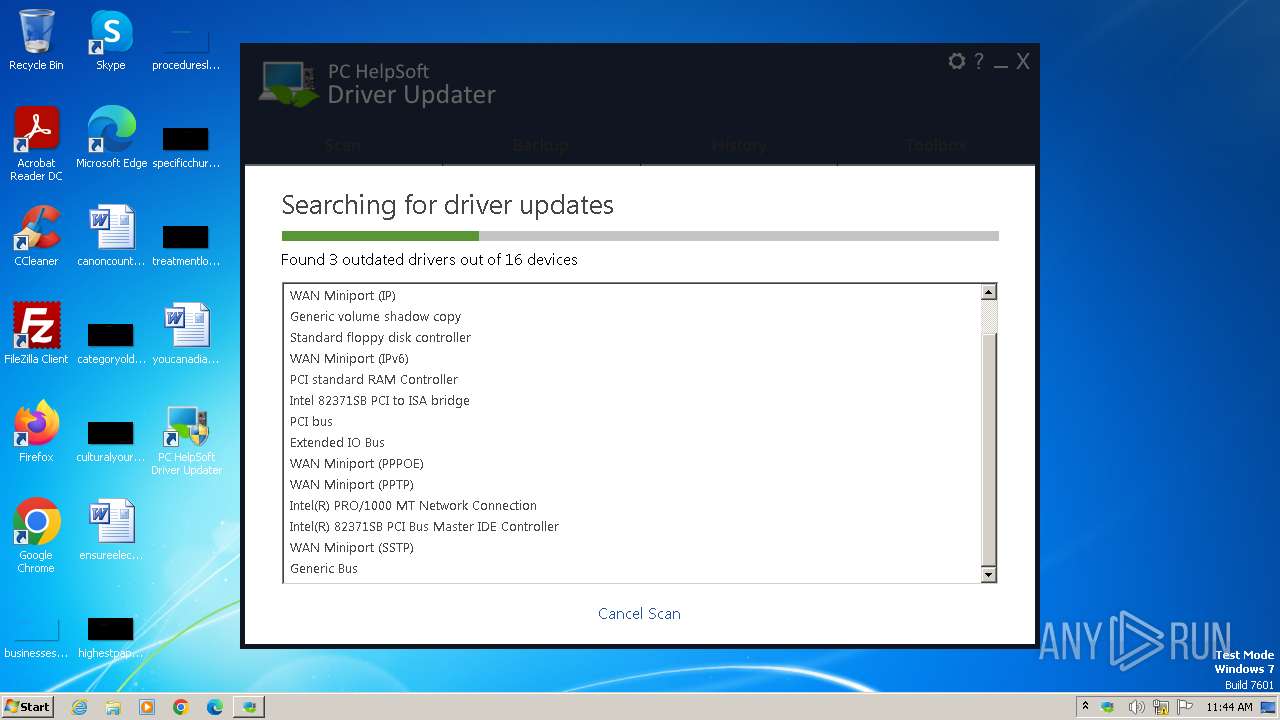Open youcanadia Word document icon
The width and height of the screenshot is (1280, 720).
186,334
